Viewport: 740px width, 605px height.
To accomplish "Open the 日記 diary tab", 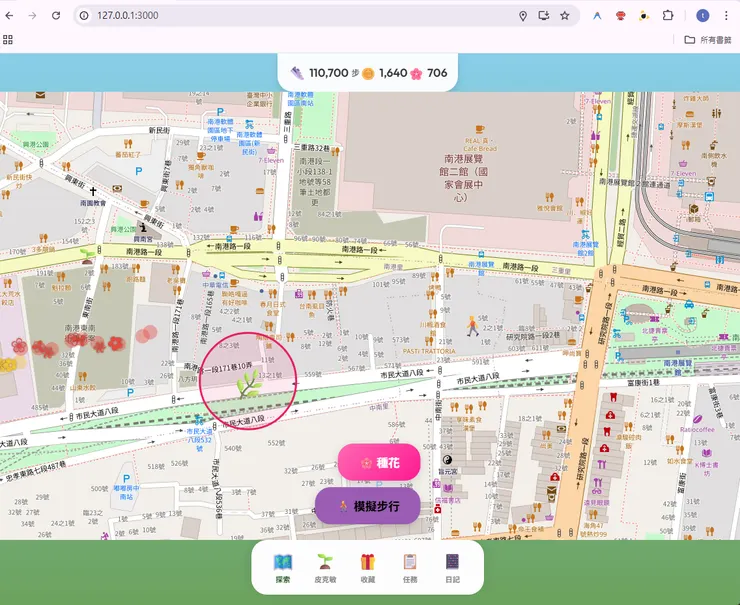I will 452,568.
